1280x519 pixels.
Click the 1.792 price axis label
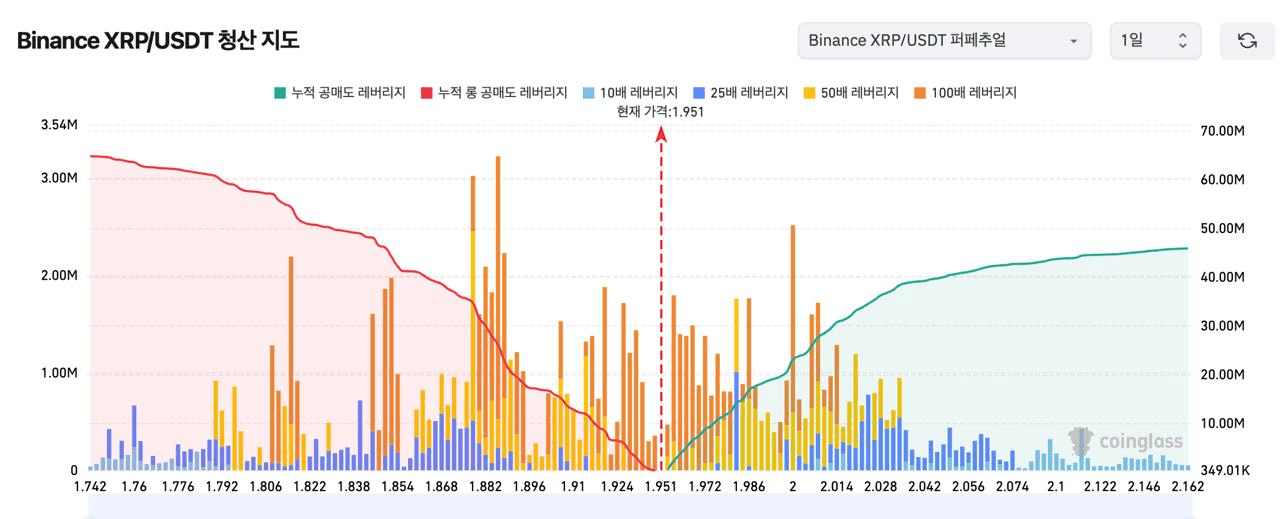coord(221,487)
